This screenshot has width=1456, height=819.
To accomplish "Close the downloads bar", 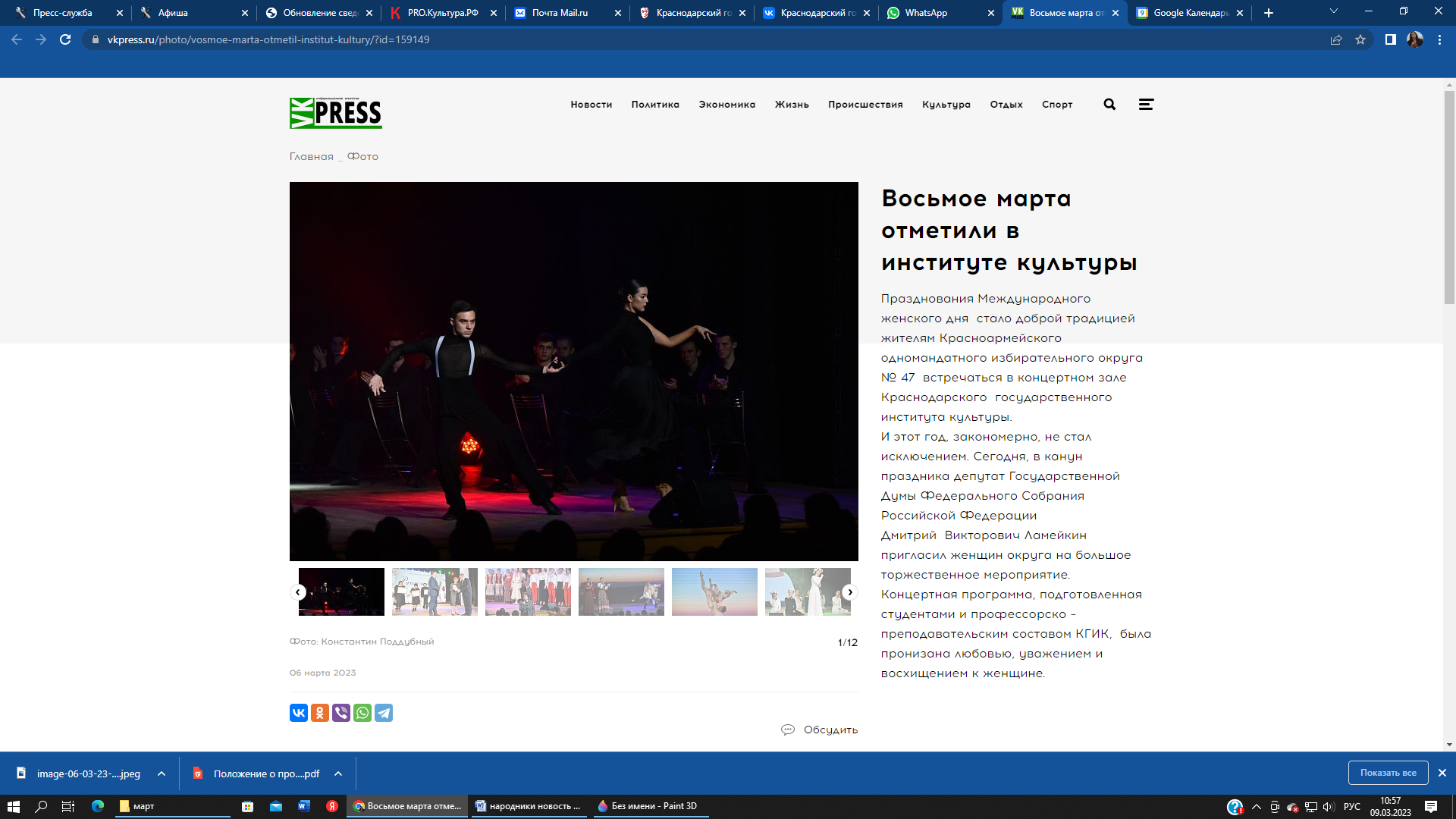I will coord(1442,773).
